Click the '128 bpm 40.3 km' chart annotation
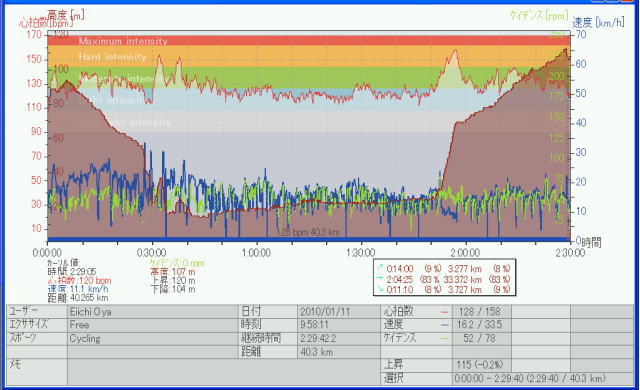Viewport: 640px width, 390px height. pyautogui.click(x=308, y=232)
